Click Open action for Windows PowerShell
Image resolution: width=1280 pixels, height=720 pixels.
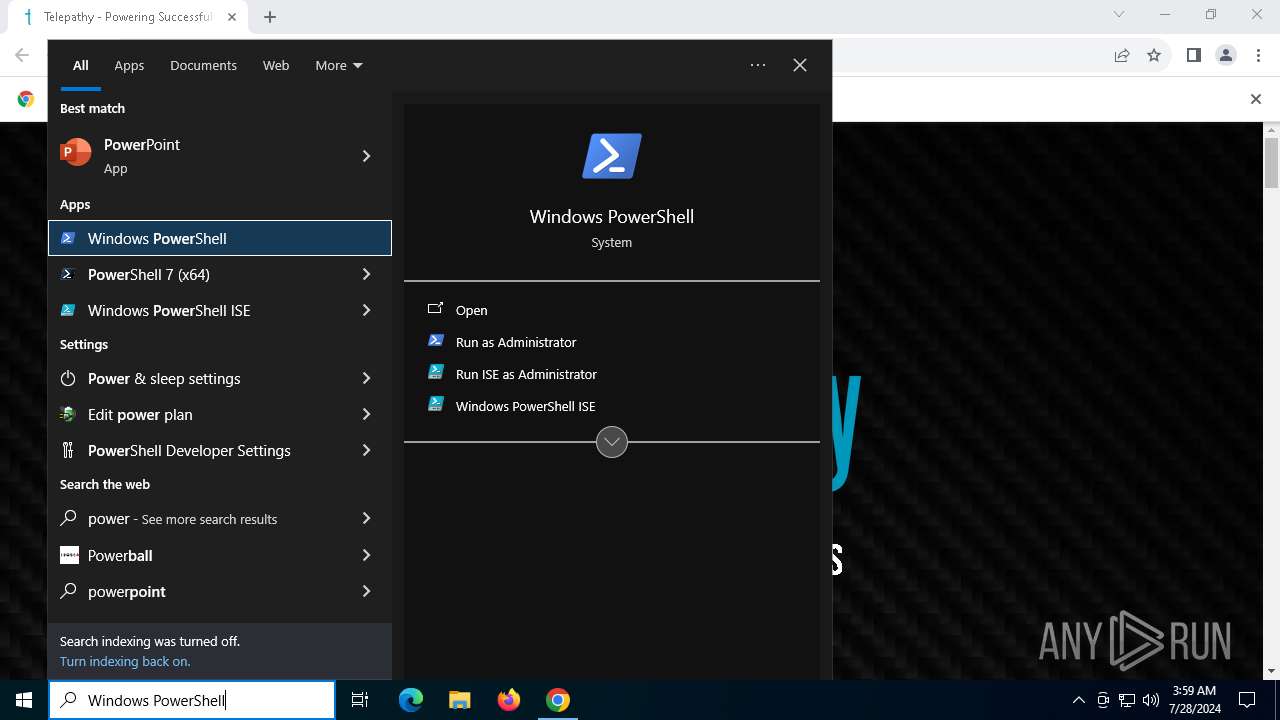coord(612,310)
